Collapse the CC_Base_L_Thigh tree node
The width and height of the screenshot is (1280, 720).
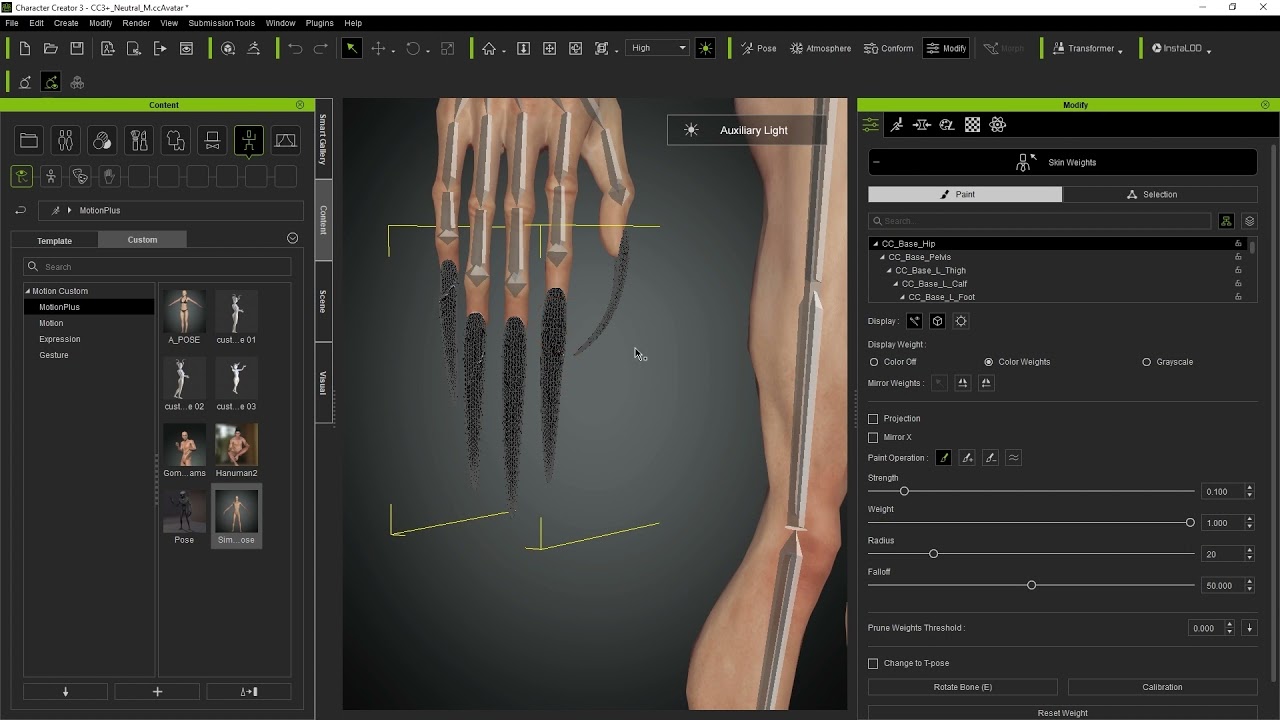point(889,270)
